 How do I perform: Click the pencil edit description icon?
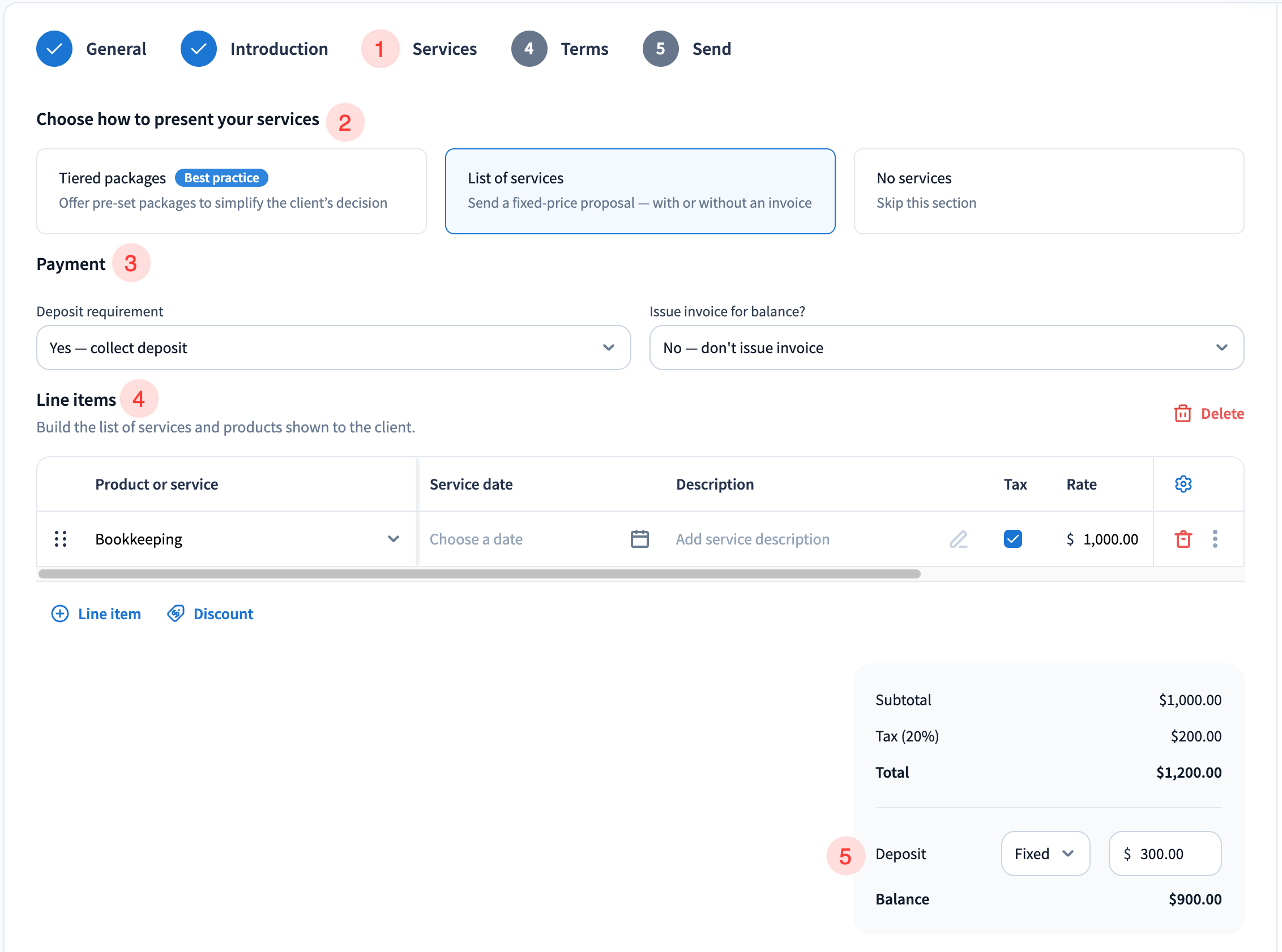tap(958, 539)
